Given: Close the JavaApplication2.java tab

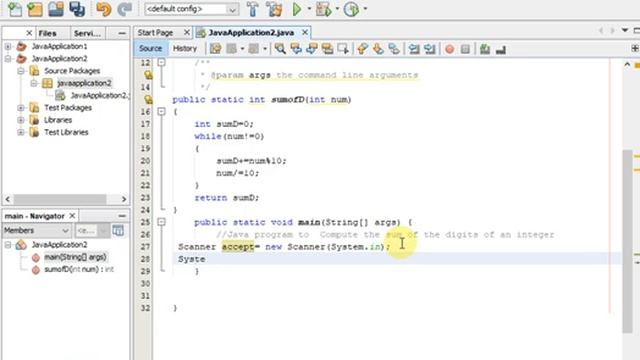Looking at the screenshot, I should click(305, 32).
